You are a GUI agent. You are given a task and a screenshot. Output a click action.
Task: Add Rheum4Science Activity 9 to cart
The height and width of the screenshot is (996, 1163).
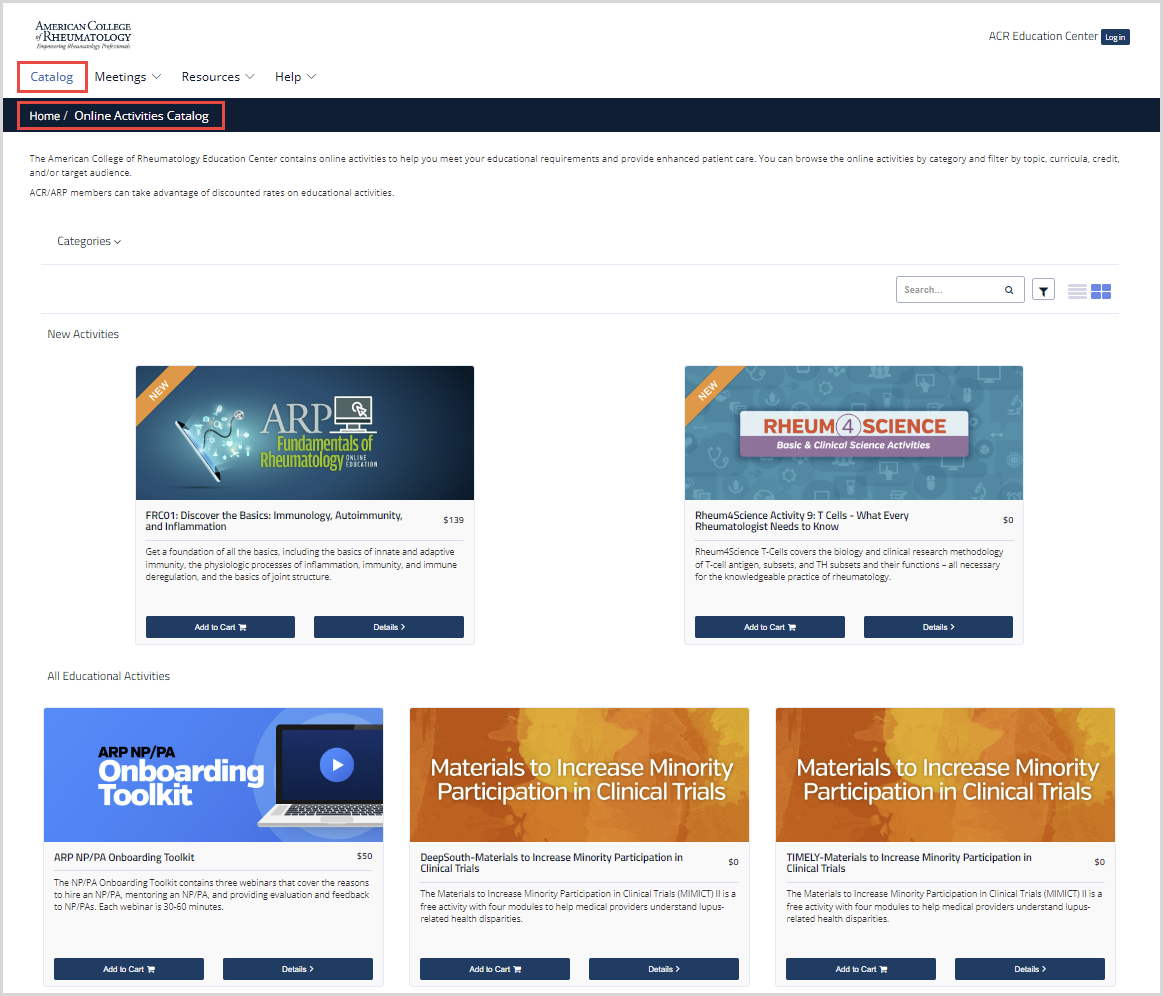pyautogui.click(x=769, y=627)
